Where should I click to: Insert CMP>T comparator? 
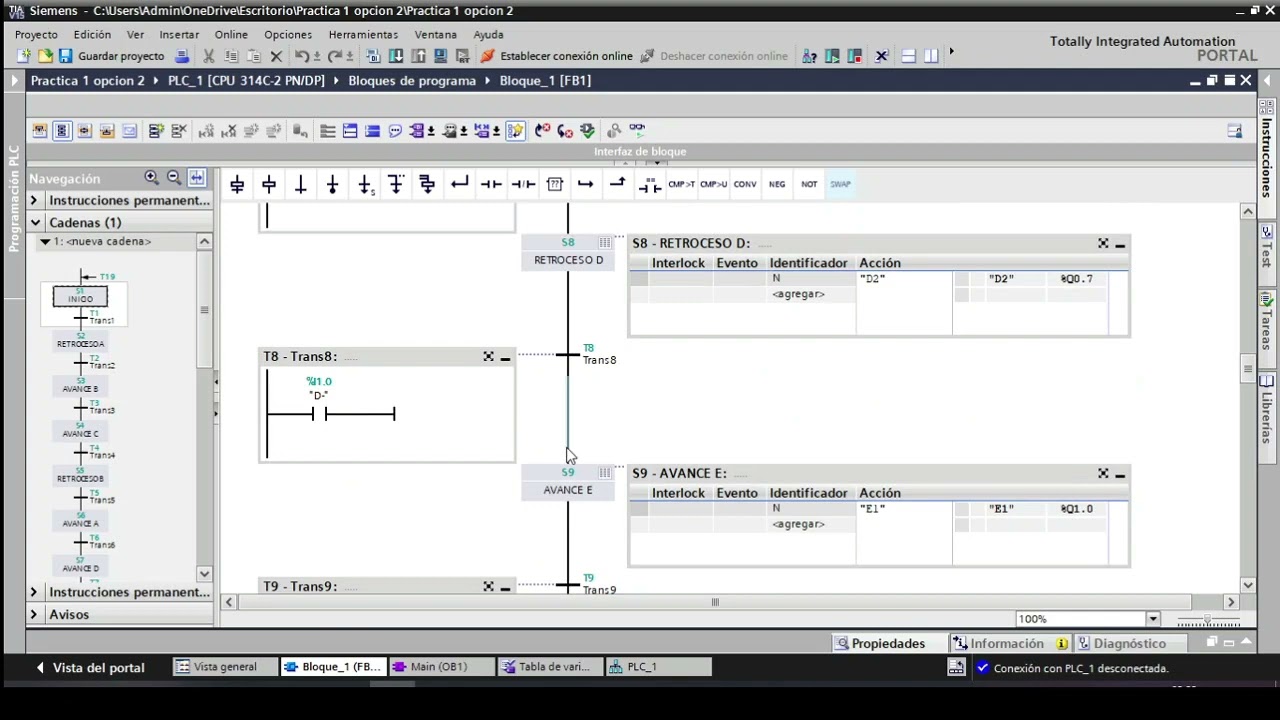681,184
